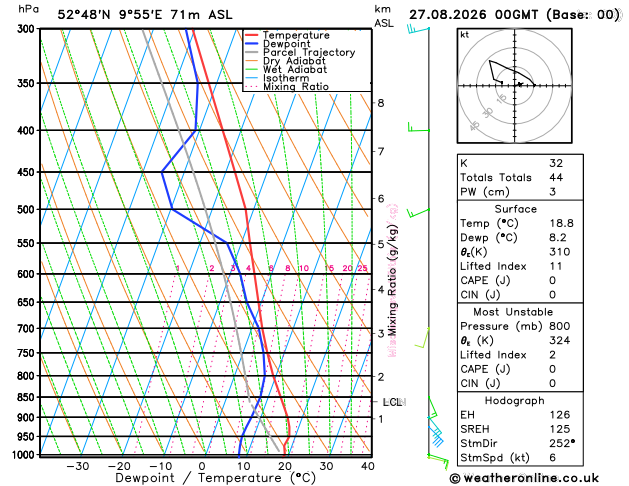Click the SREH value 125
The height and width of the screenshot is (486, 629).
pos(560,429)
